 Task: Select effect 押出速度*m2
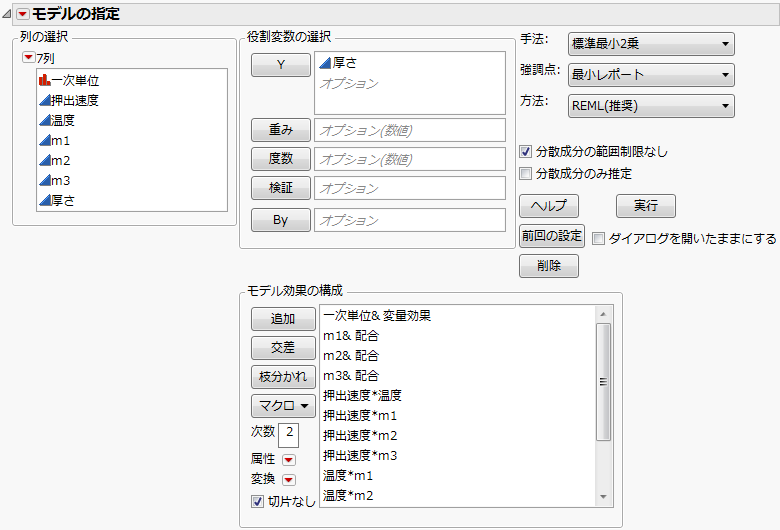pos(360,435)
